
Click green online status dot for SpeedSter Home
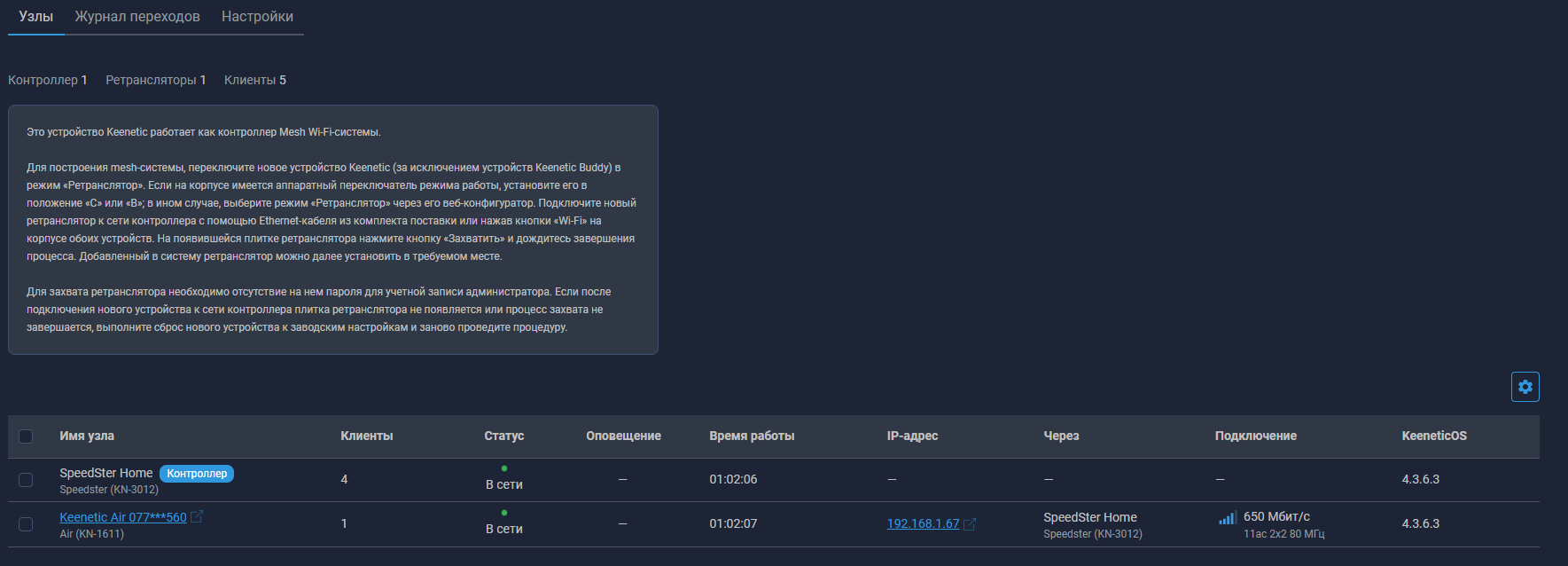[x=504, y=468]
